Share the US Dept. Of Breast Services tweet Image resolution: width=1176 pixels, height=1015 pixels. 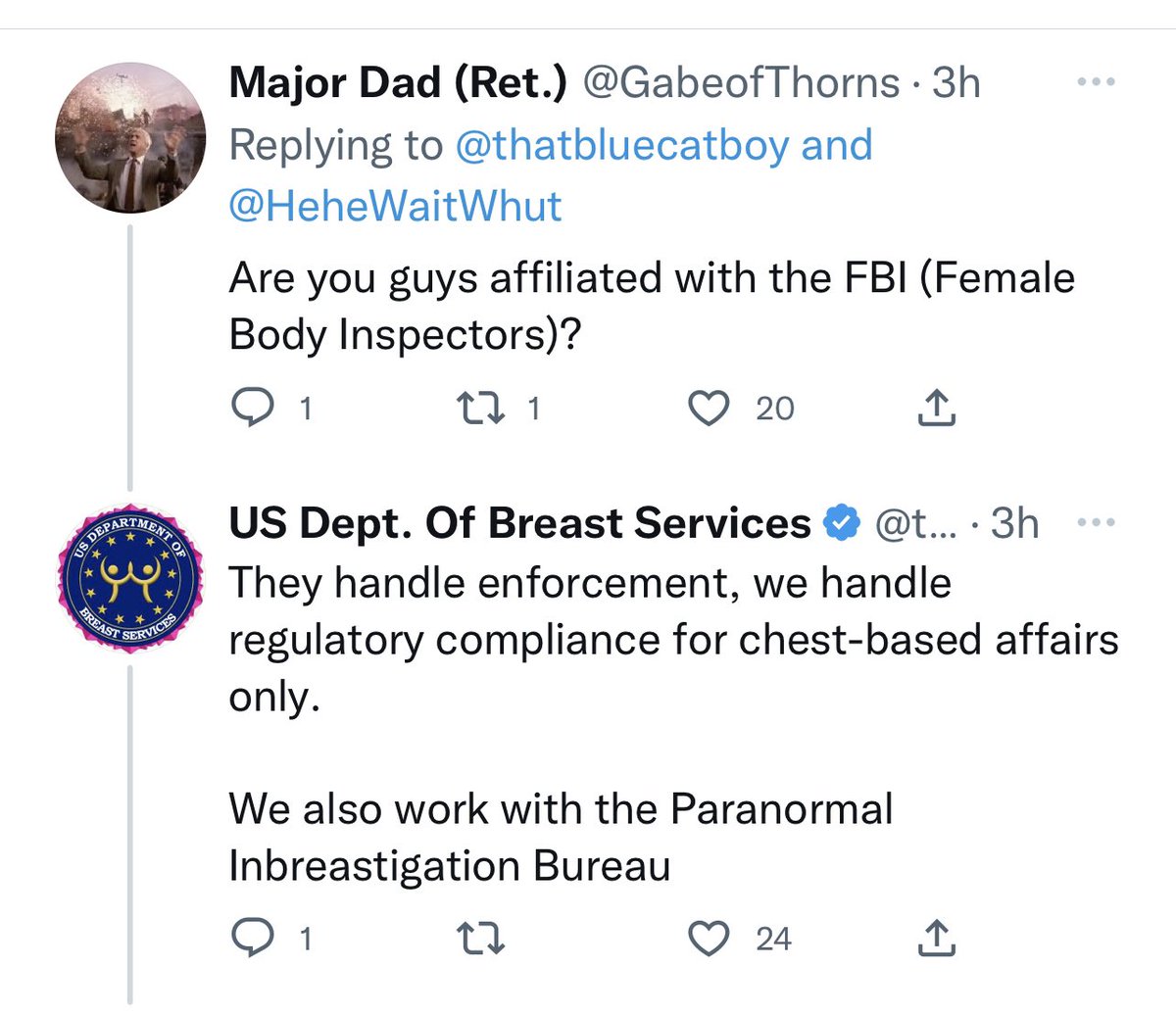click(936, 939)
